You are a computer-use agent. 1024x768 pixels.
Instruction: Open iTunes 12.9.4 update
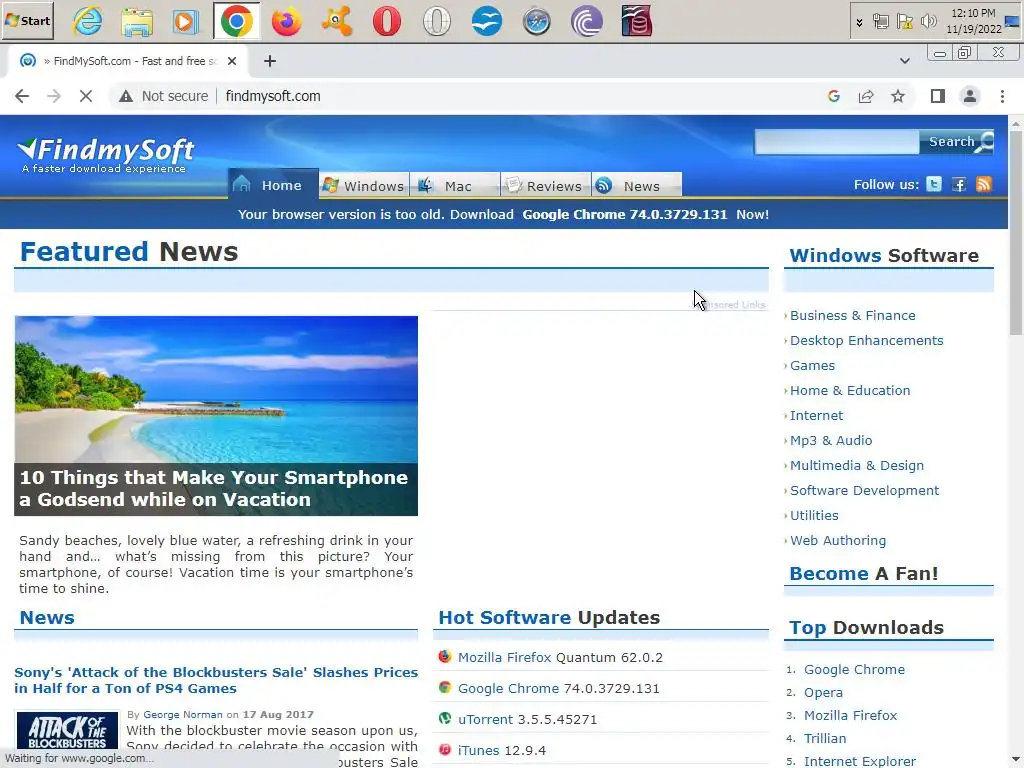point(502,750)
